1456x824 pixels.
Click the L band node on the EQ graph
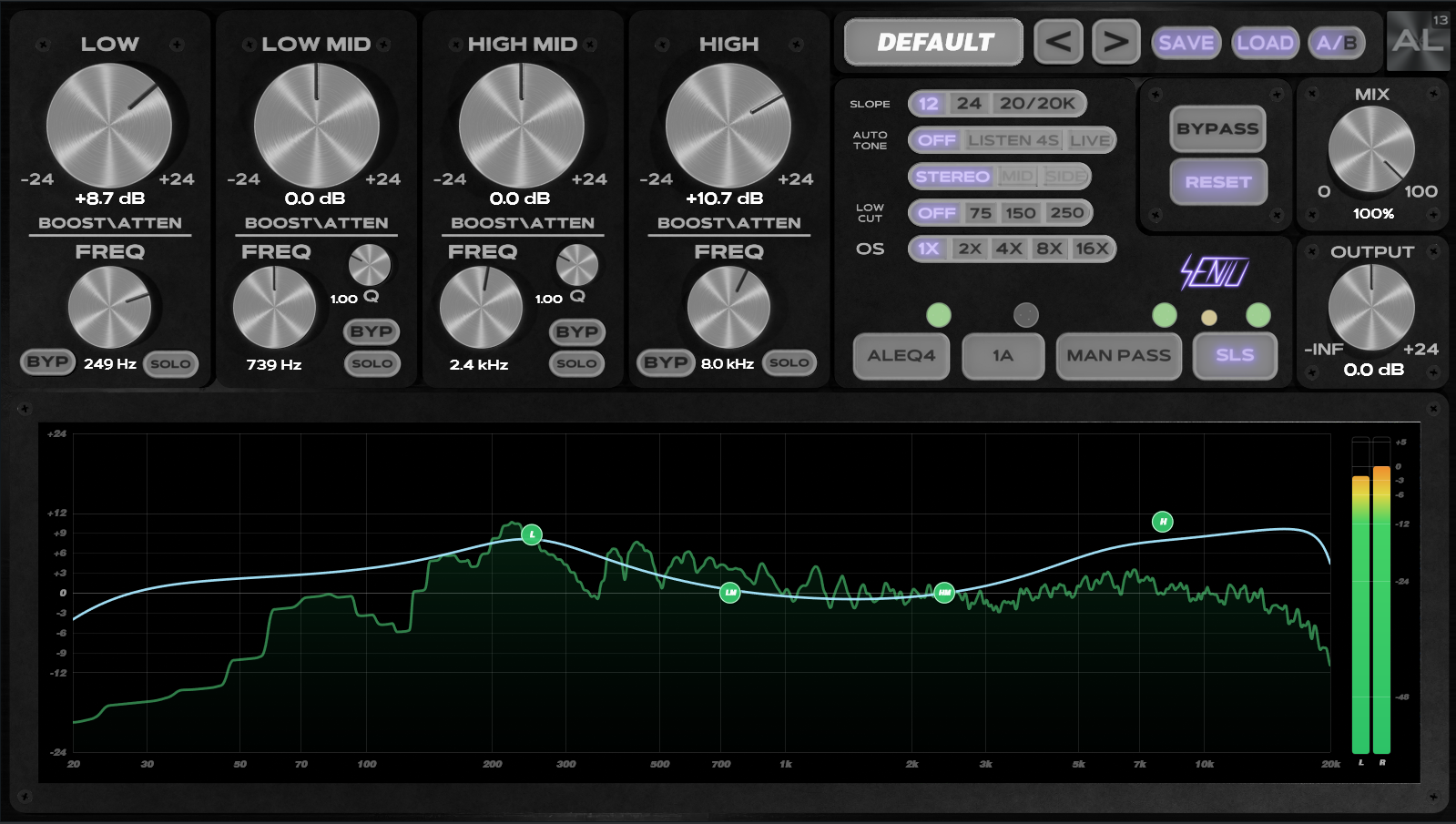[532, 534]
